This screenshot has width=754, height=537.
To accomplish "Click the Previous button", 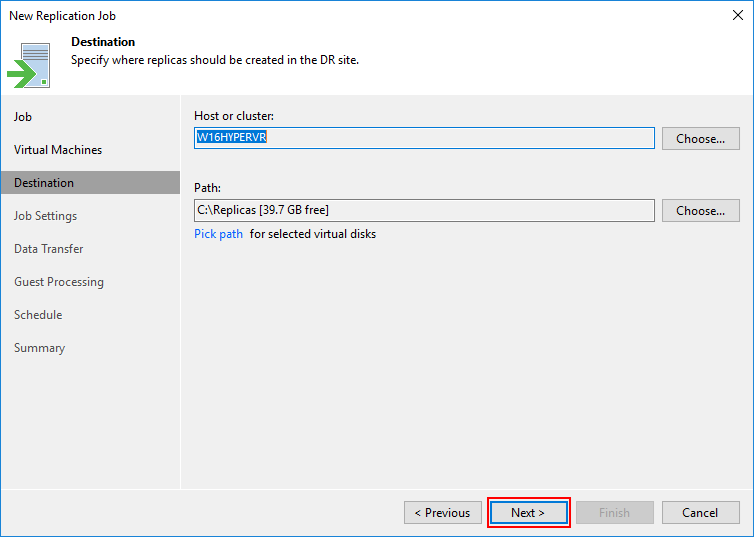I will (443, 512).
